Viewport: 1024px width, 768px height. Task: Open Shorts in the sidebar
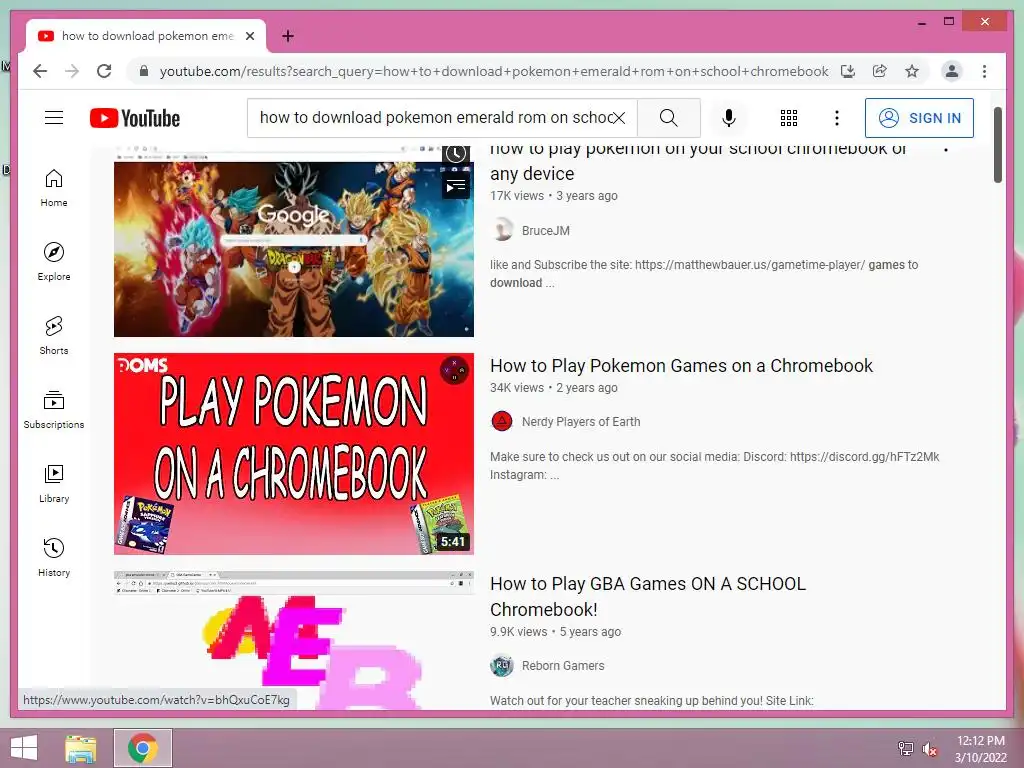54,336
